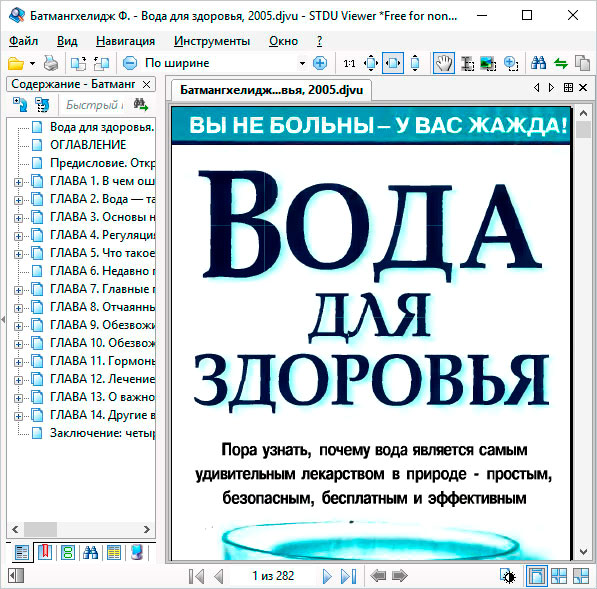Open the Файл menu

pos(24,41)
